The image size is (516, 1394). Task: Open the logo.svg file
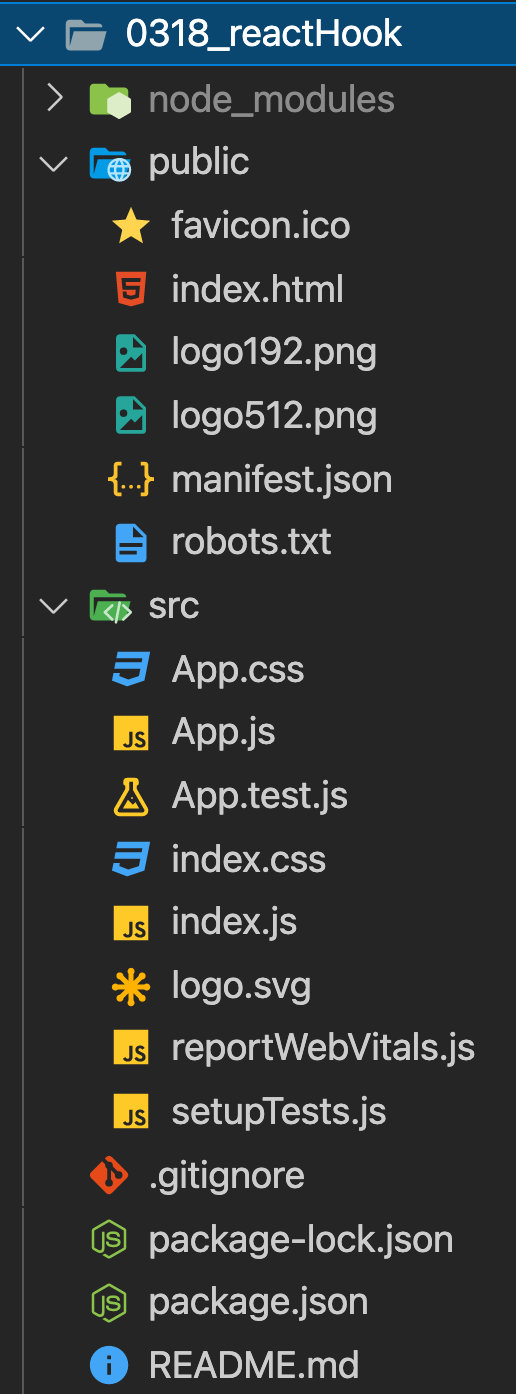point(242,989)
